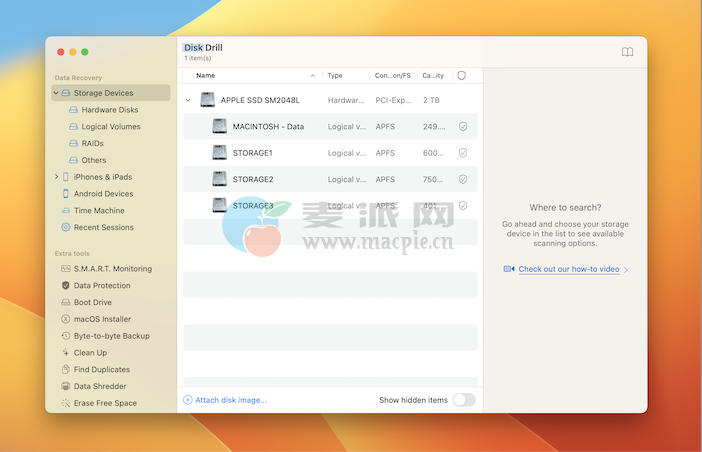Click the MACINTOSH - Data volume icon
Image resolution: width=702 pixels, height=452 pixels.
(x=219, y=126)
